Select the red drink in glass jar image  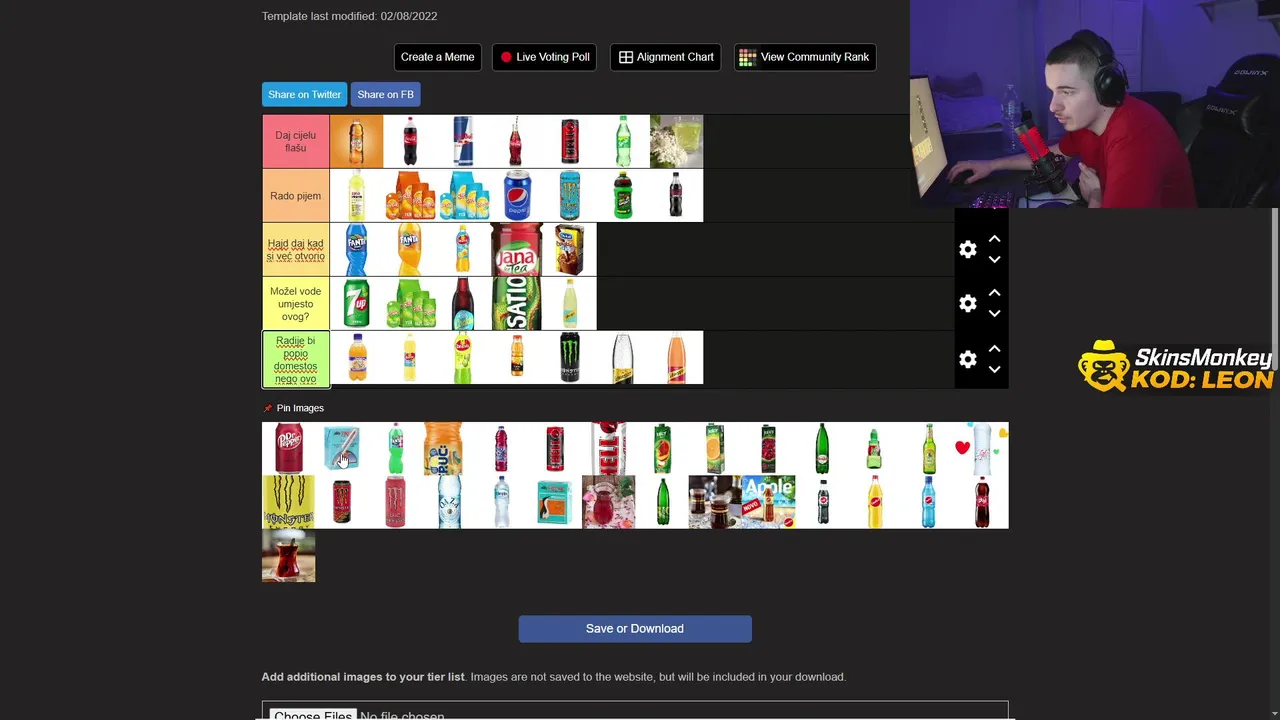[608, 502]
